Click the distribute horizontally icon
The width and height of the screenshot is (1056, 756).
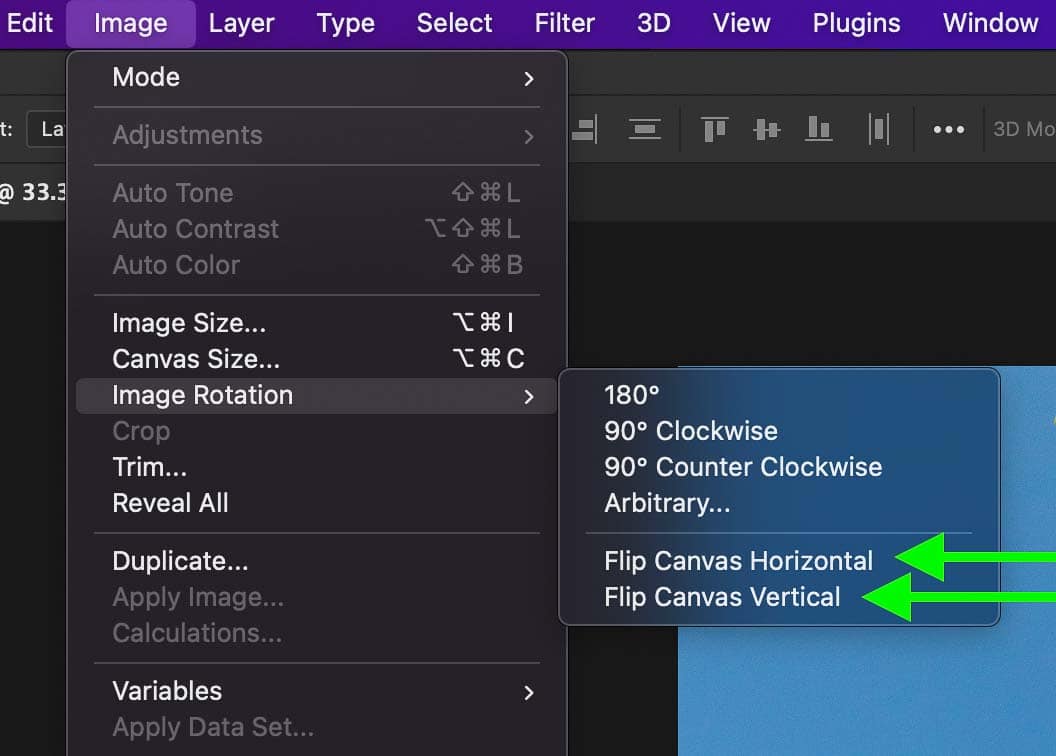coord(878,129)
